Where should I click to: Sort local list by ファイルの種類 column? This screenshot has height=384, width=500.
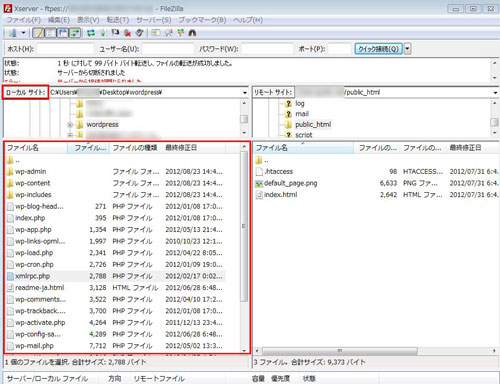(x=135, y=148)
